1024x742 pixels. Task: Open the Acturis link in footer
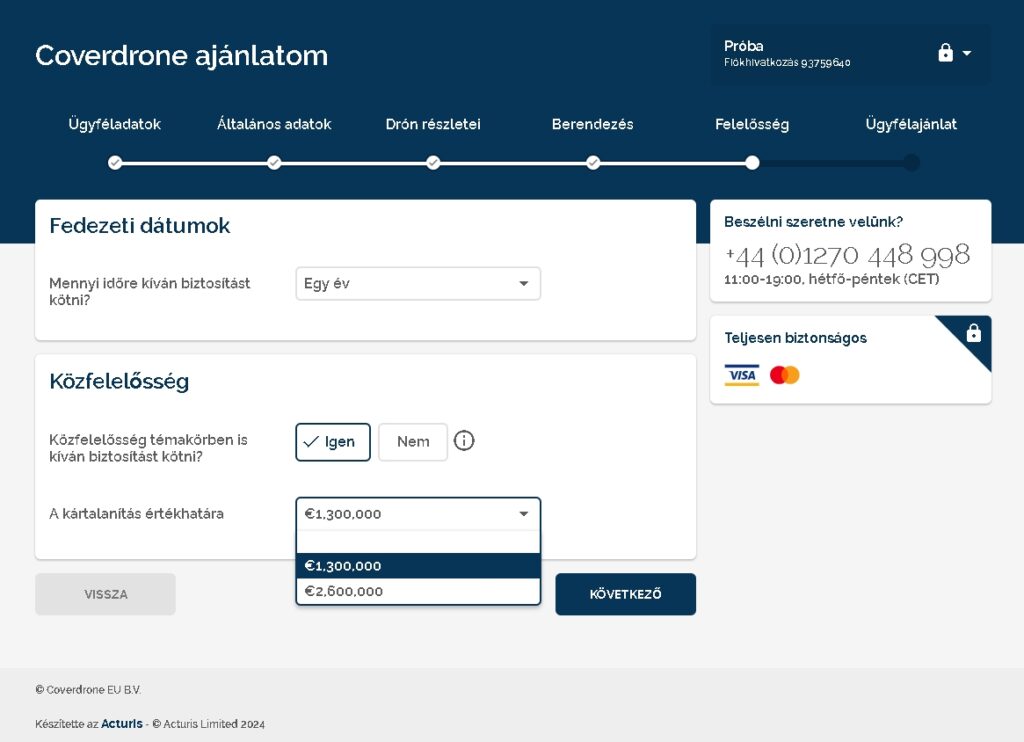pos(122,724)
